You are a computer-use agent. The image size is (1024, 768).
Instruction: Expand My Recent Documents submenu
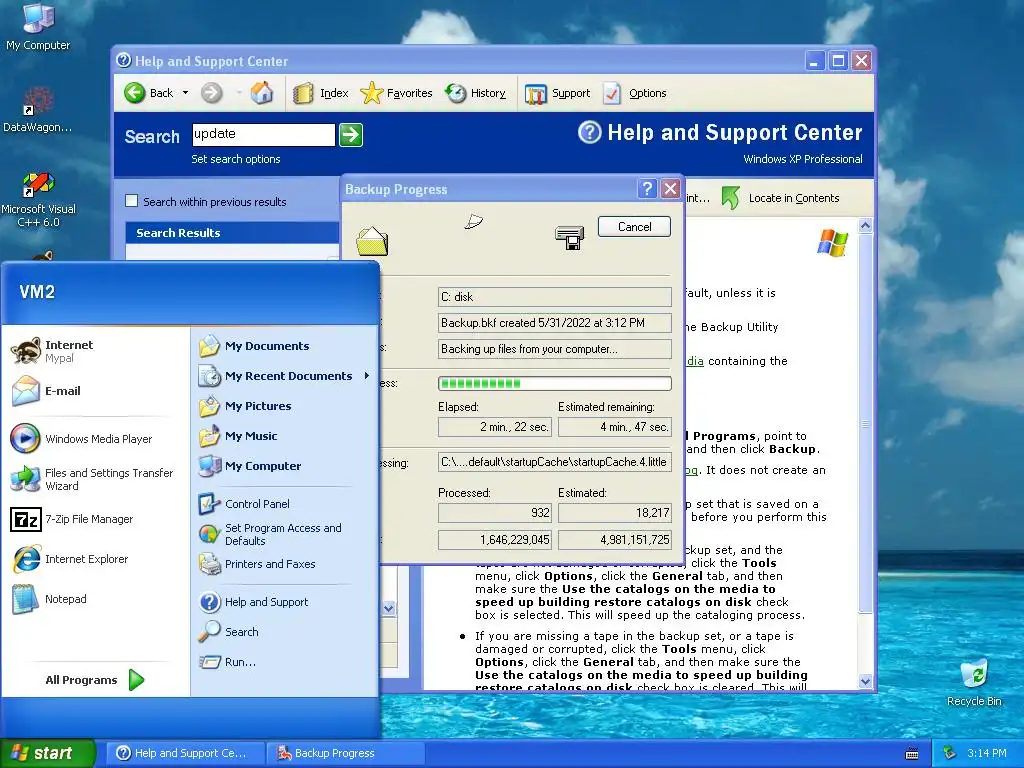[284, 376]
